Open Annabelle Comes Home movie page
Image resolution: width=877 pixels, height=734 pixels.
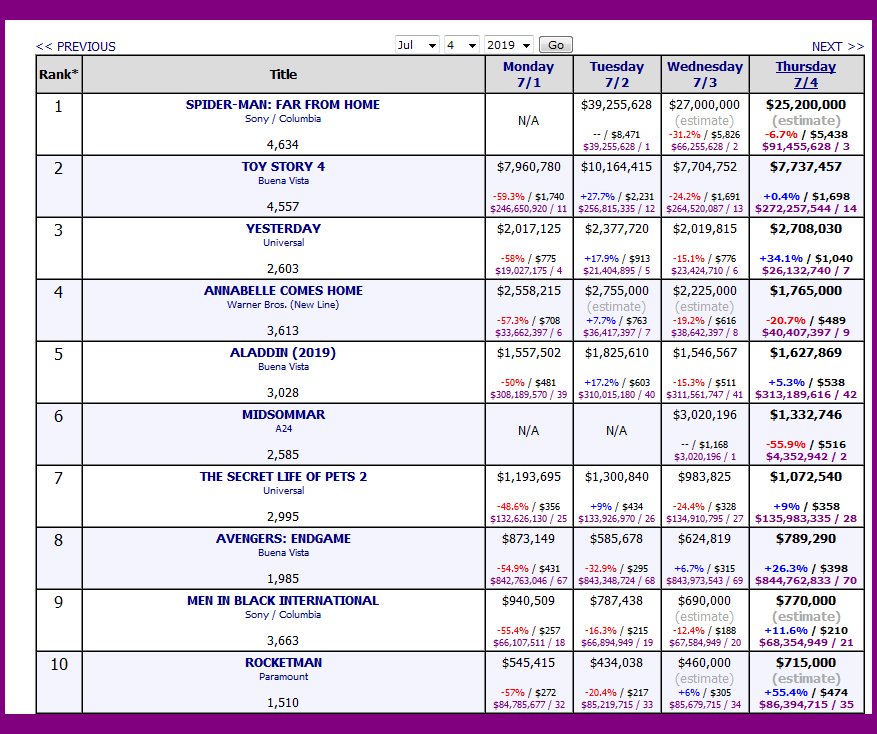coord(283,290)
